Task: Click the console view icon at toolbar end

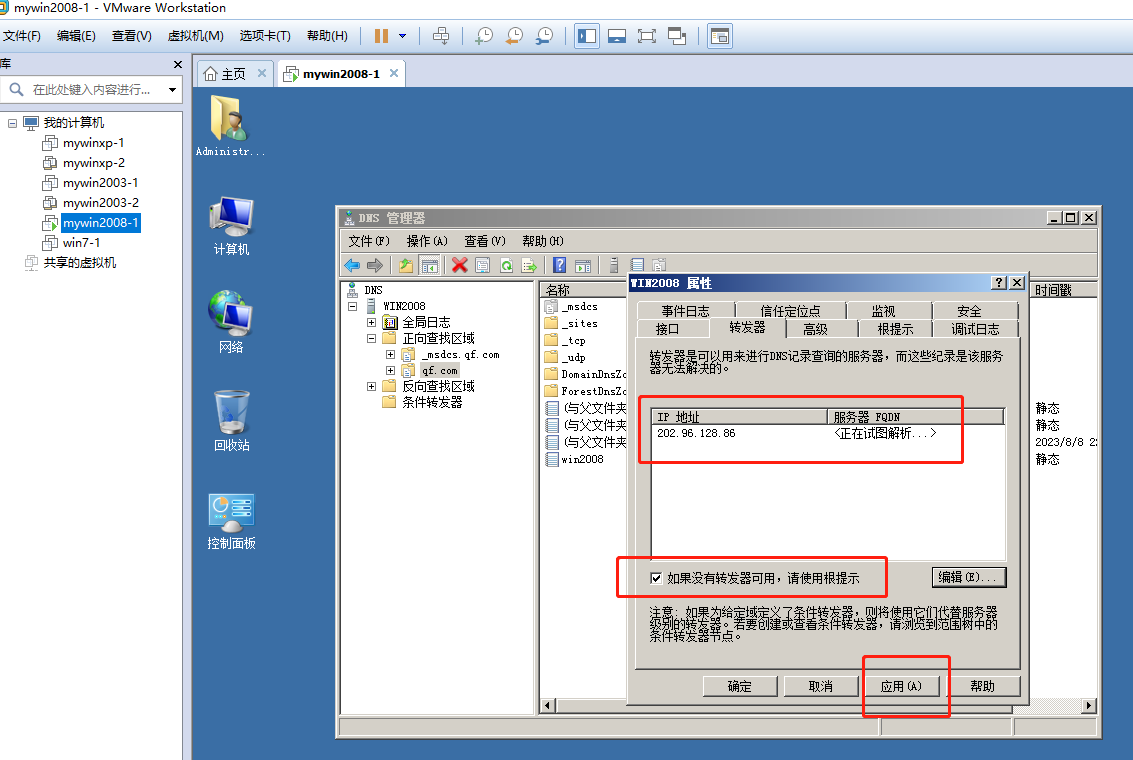Action: click(x=720, y=35)
